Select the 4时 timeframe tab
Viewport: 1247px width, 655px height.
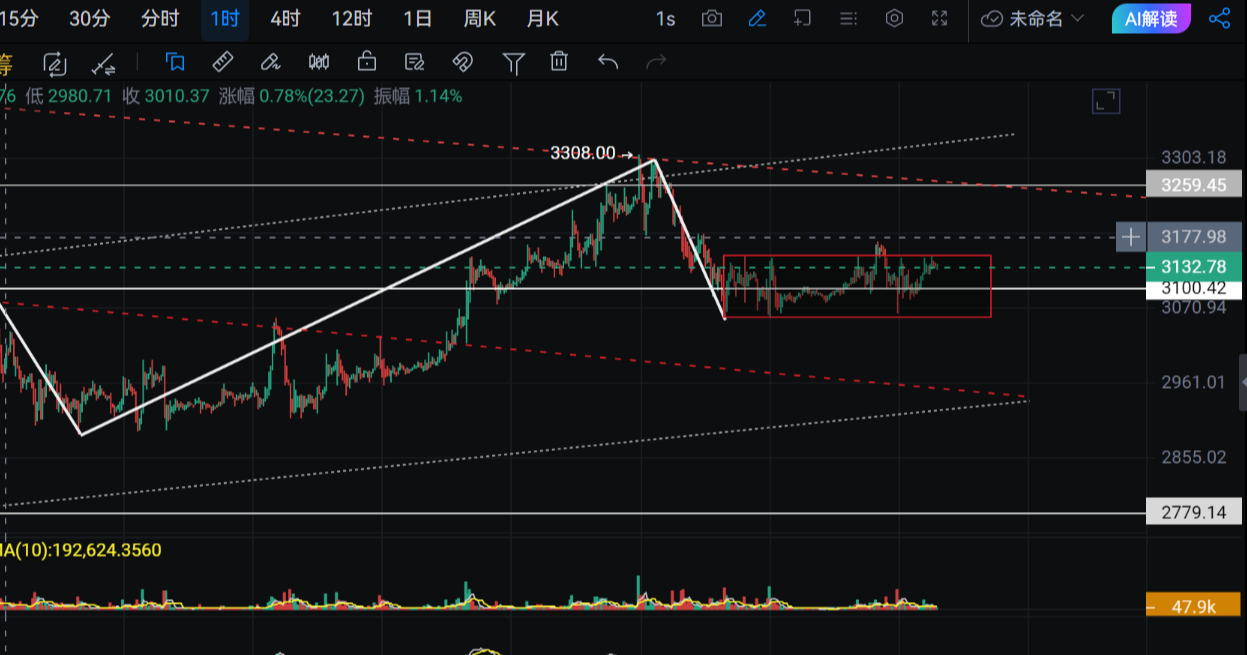click(x=284, y=18)
